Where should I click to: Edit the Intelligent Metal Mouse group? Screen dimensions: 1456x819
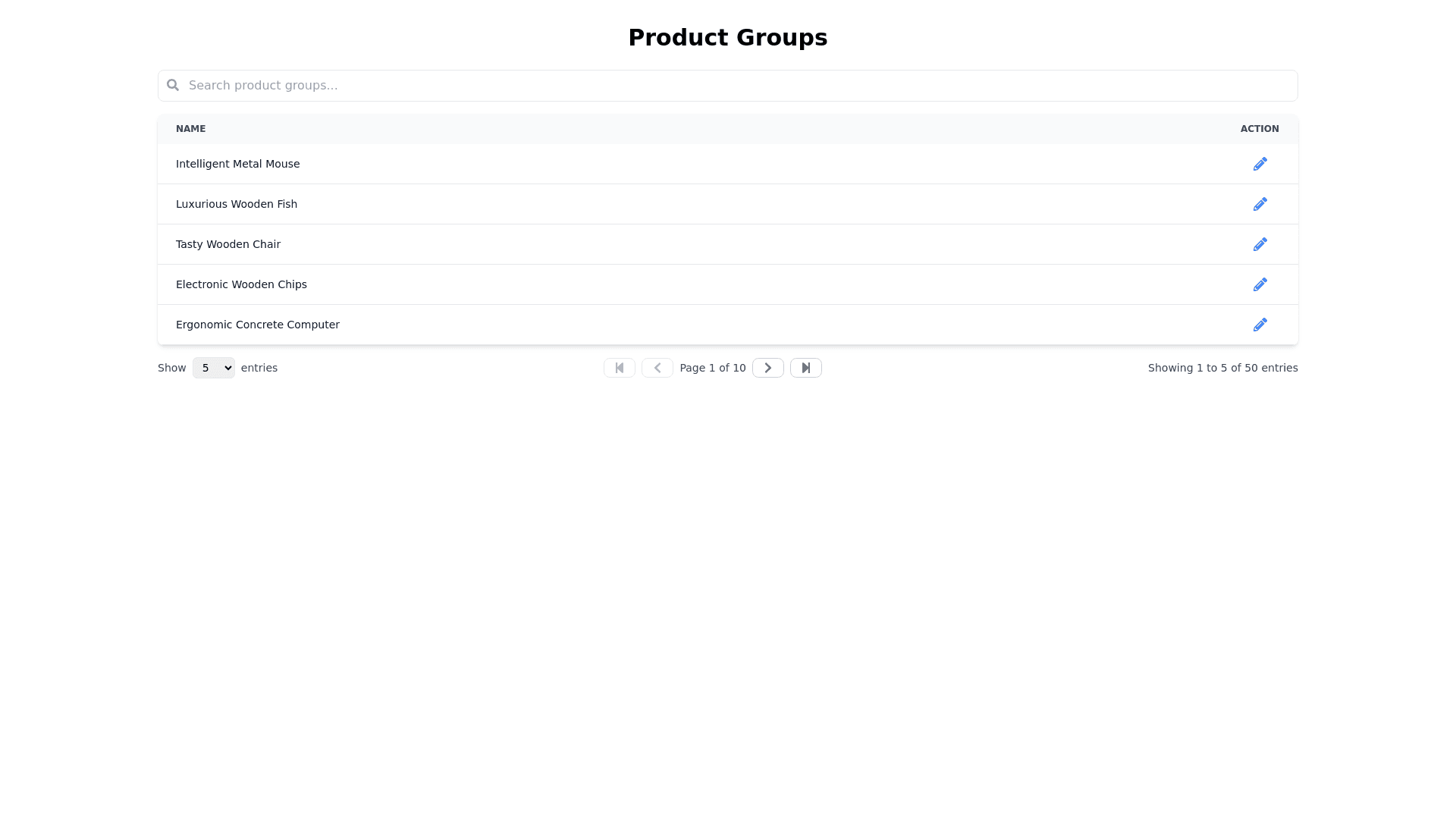pos(1260,164)
